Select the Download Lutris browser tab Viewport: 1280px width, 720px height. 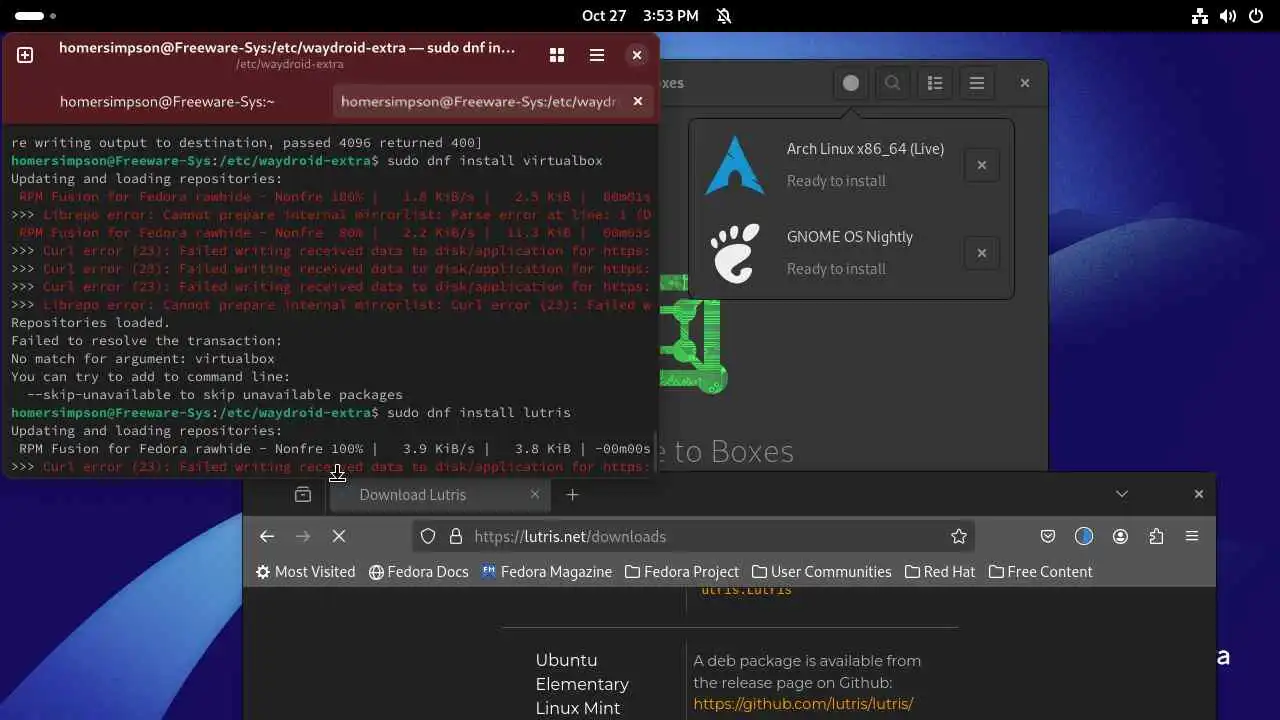tap(440, 495)
